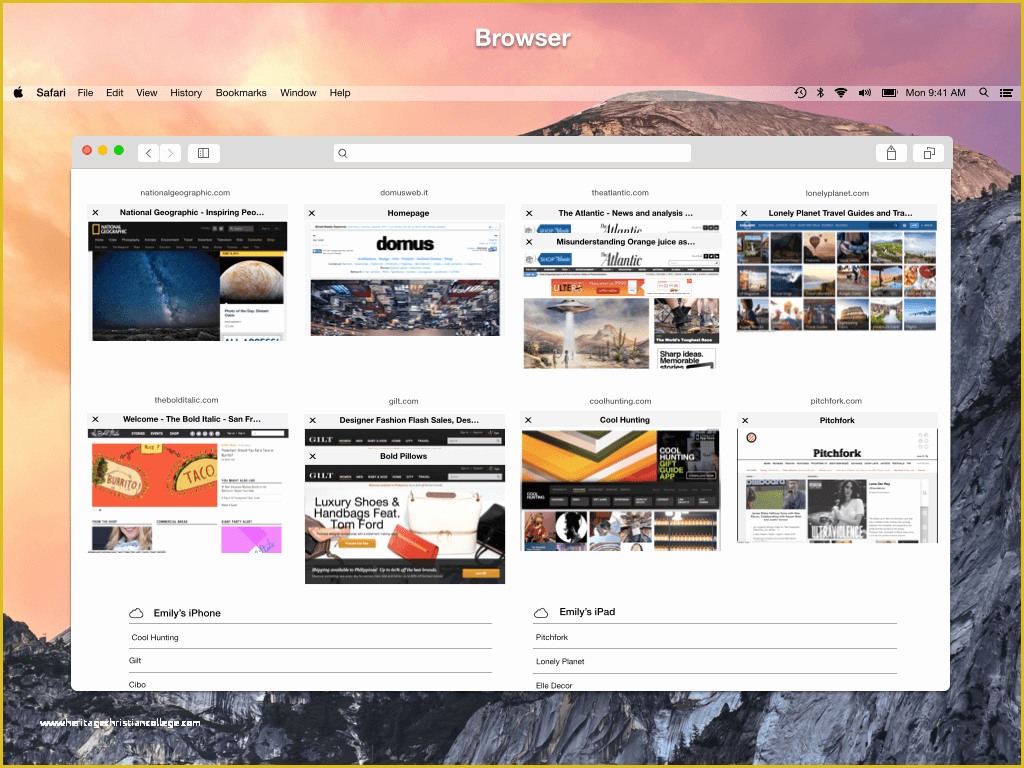
Task: Close the Bold Pillows tab
Action: pos(312,456)
